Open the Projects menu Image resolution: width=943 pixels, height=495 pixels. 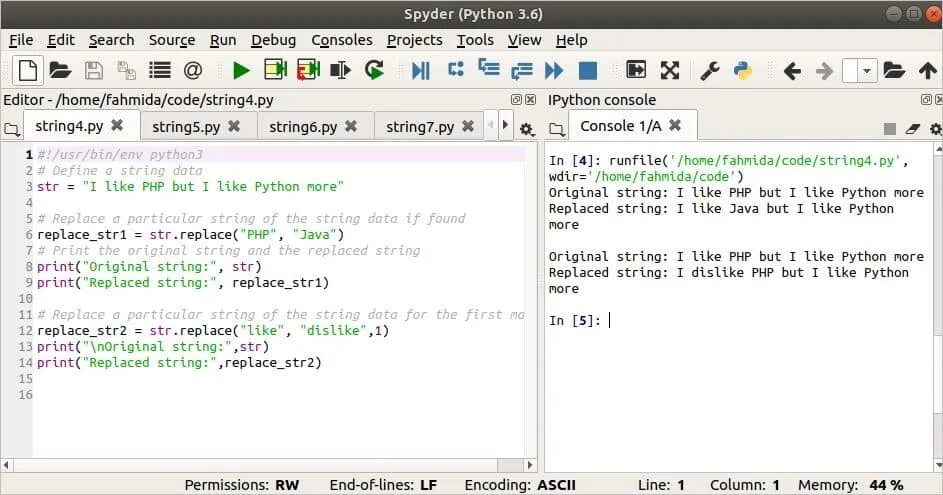pyautogui.click(x=414, y=40)
